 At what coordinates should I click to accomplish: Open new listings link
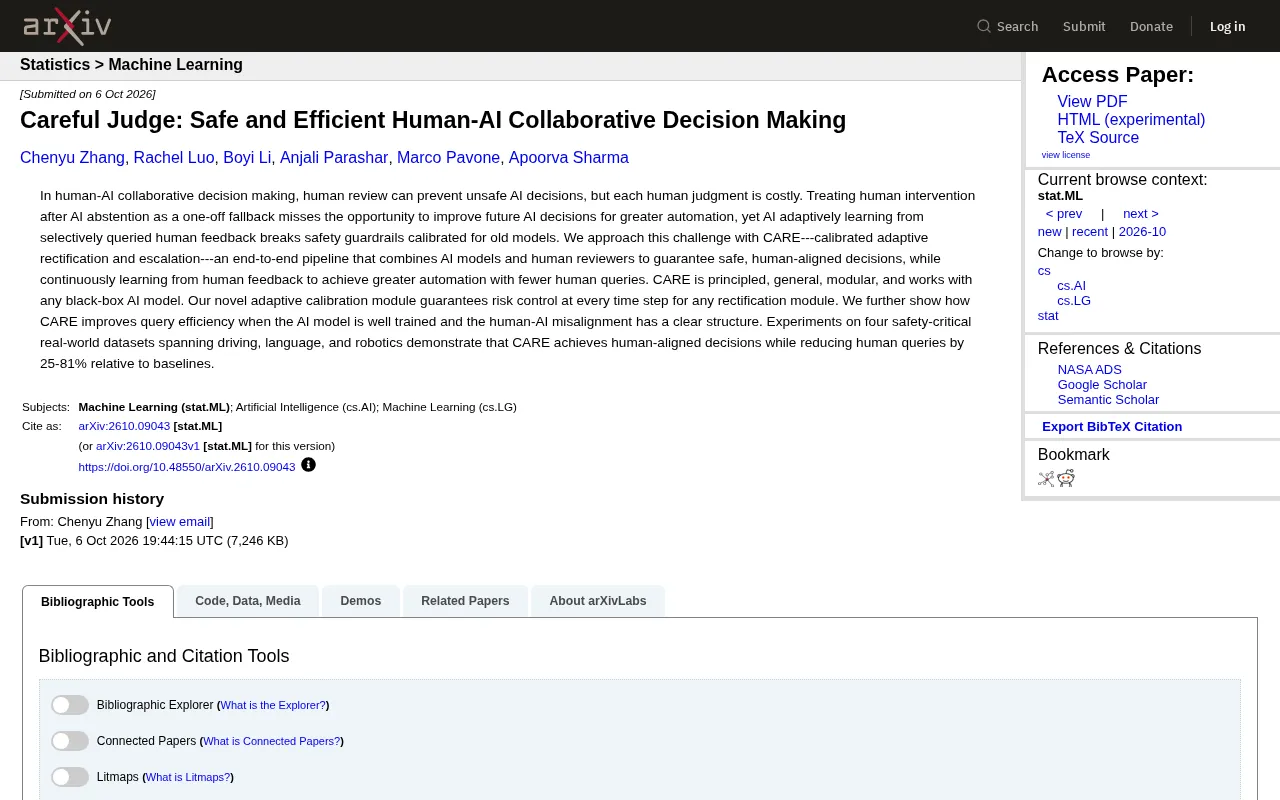pos(1049,232)
